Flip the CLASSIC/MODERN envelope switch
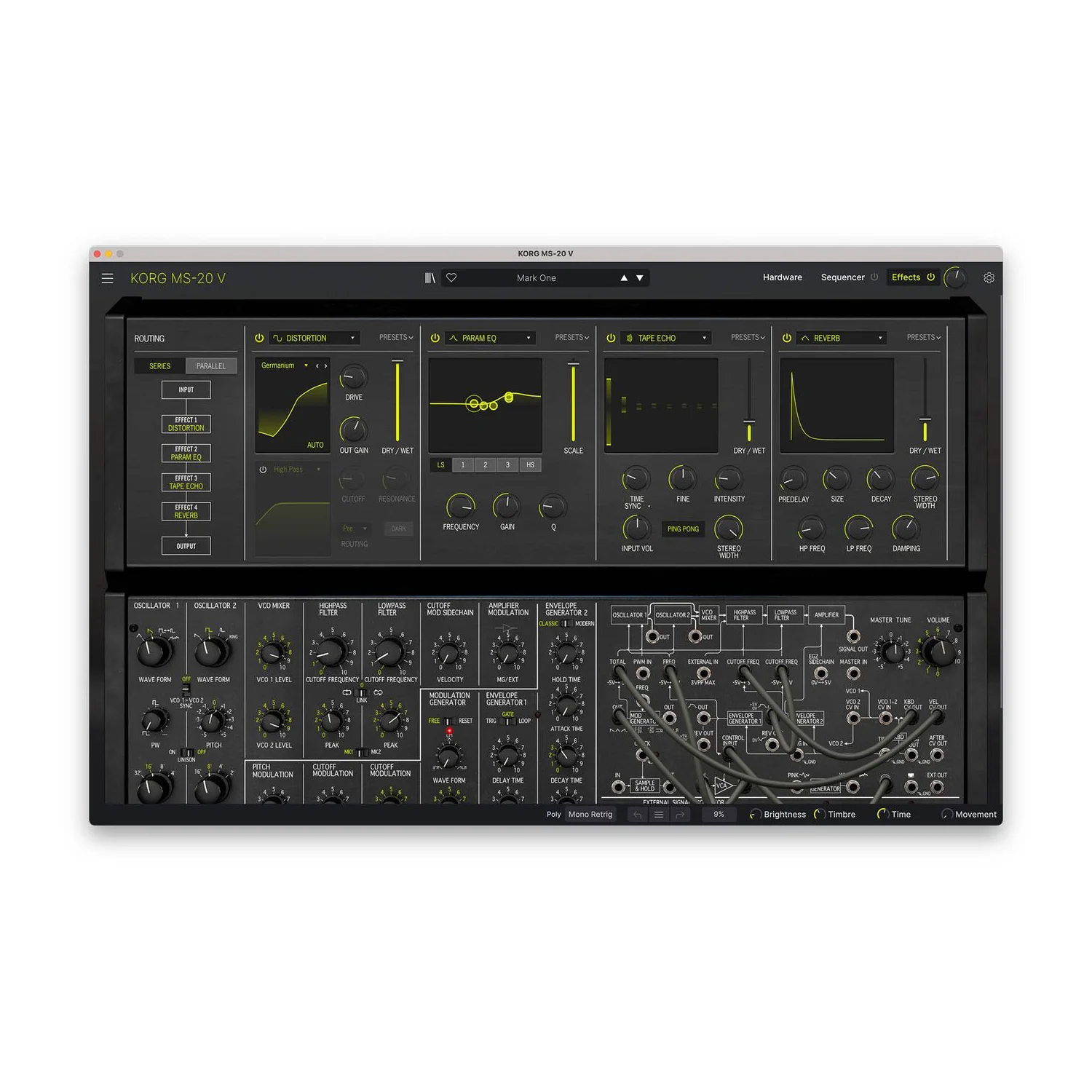The width and height of the screenshot is (1092, 1092). (x=566, y=623)
